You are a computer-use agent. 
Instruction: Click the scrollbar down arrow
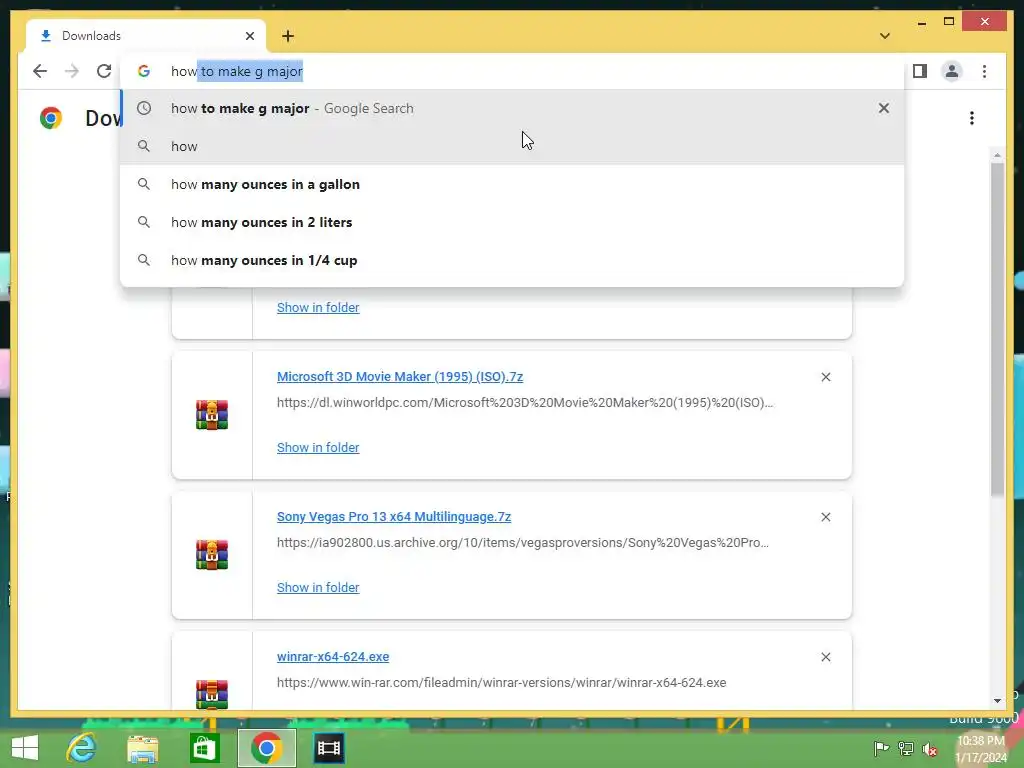pyautogui.click(x=997, y=701)
